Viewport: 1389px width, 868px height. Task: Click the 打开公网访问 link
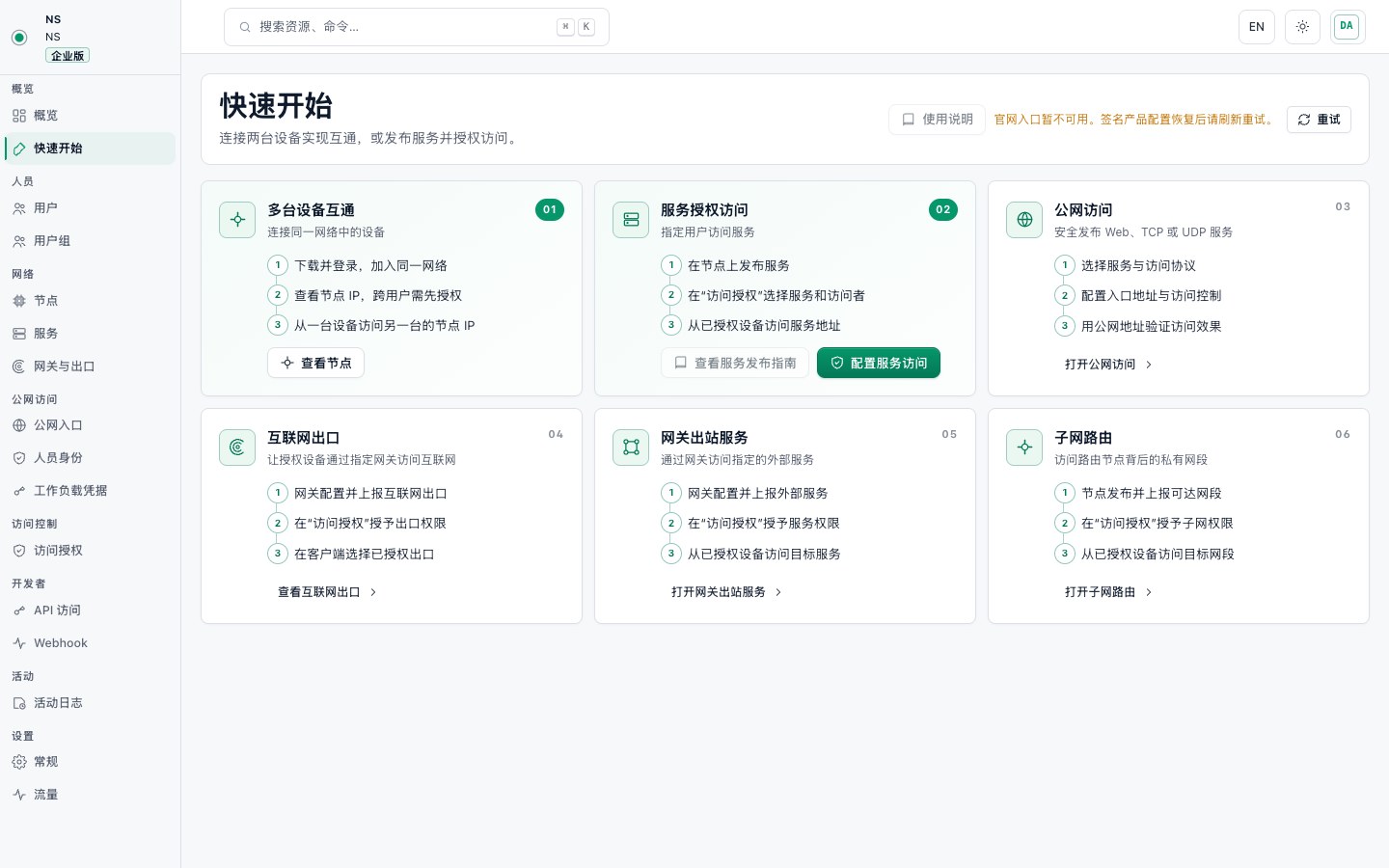coord(1109,365)
